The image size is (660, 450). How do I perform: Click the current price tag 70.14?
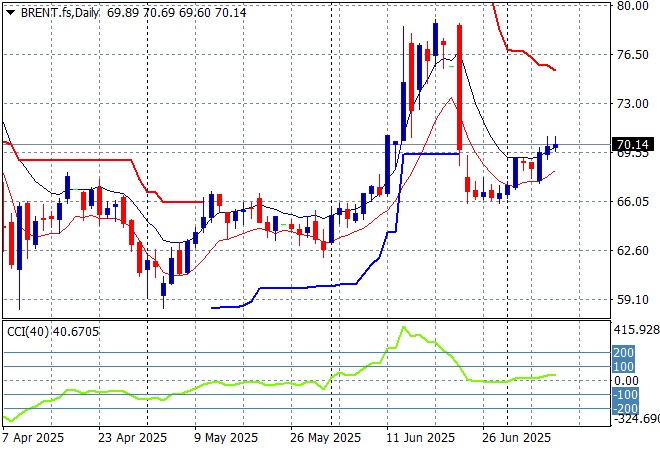635,144
